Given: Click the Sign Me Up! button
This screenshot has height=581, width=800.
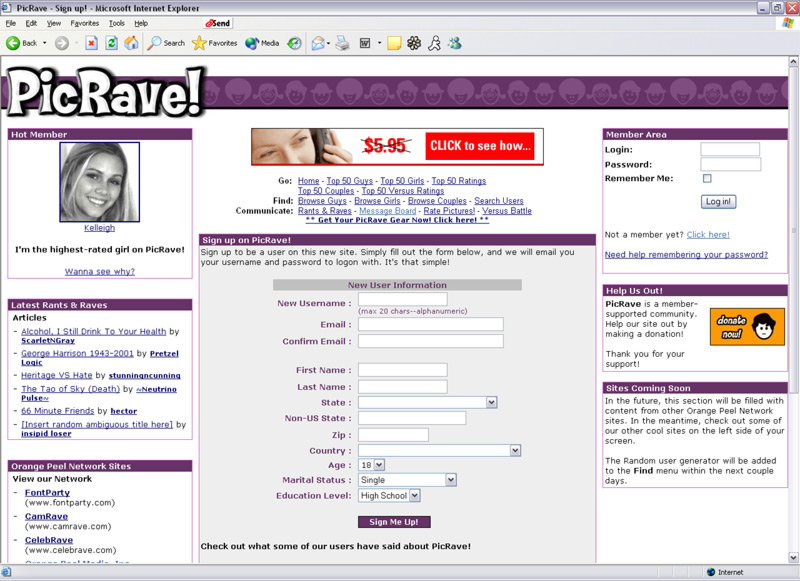Looking at the screenshot, I should click(x=394, y=522).
